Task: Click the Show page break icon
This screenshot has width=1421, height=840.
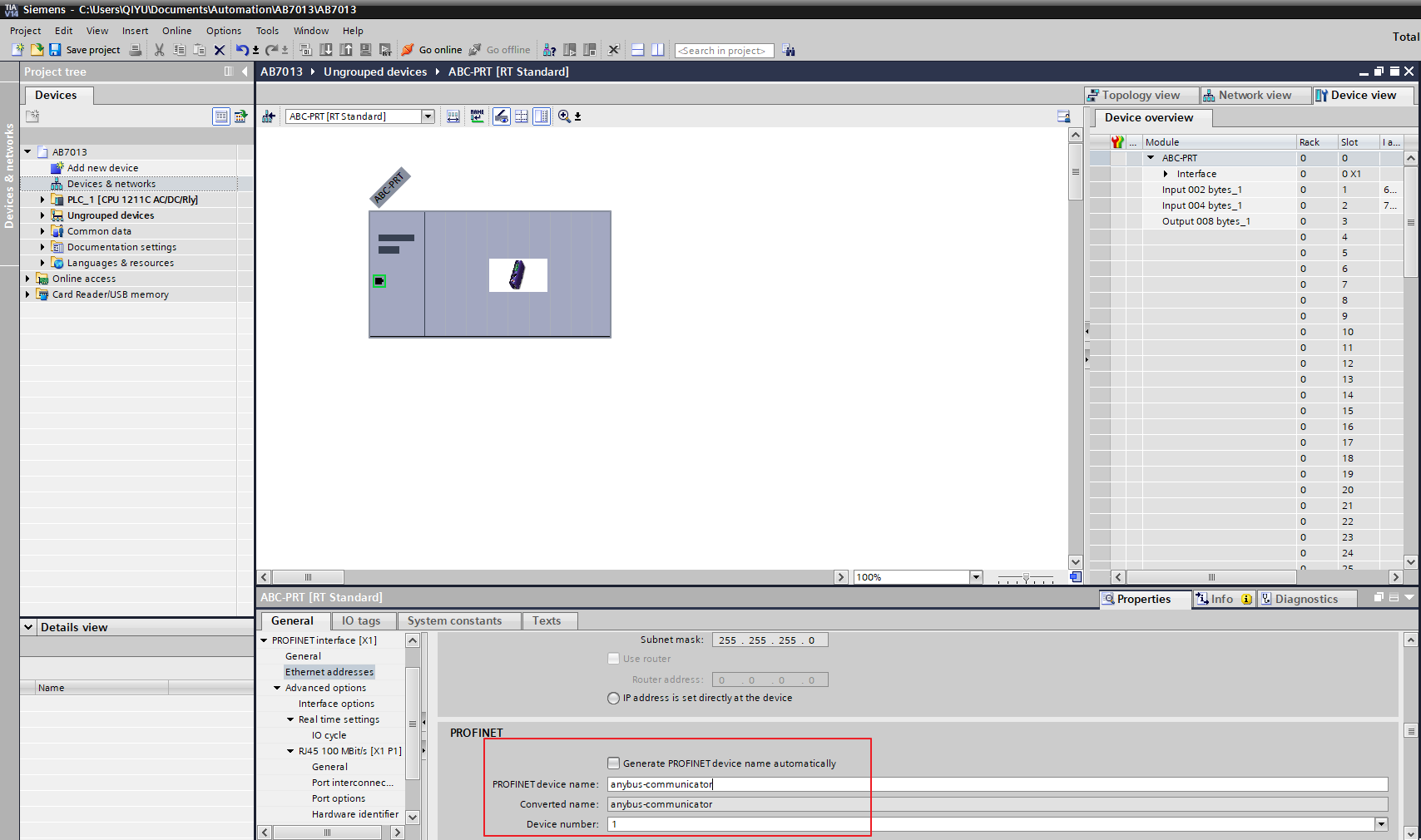Action: pos(522,116)
